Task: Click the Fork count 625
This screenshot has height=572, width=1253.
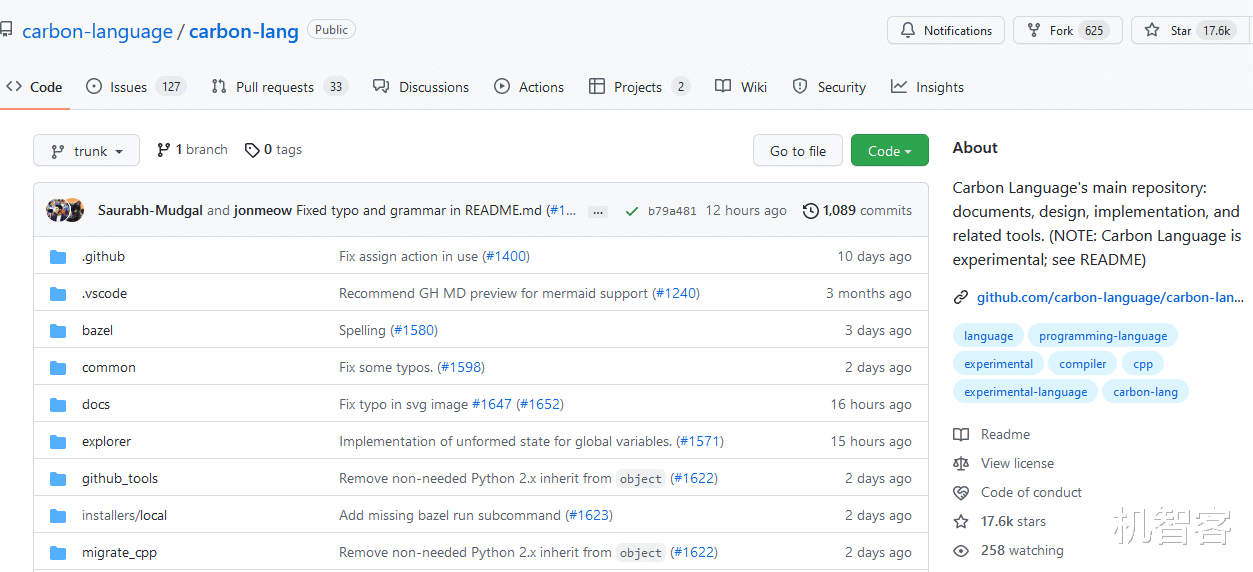Action: click(1094, 31)
